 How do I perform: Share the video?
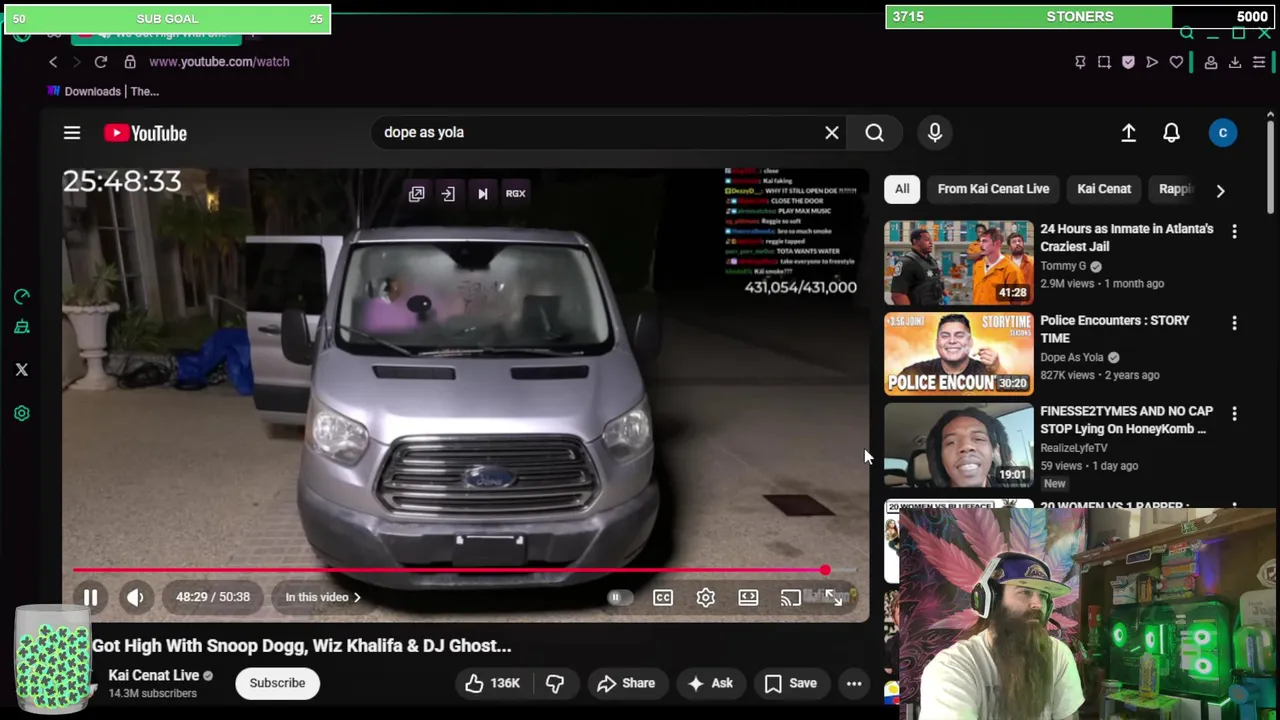pyautogui.click(x=625, y=683)
